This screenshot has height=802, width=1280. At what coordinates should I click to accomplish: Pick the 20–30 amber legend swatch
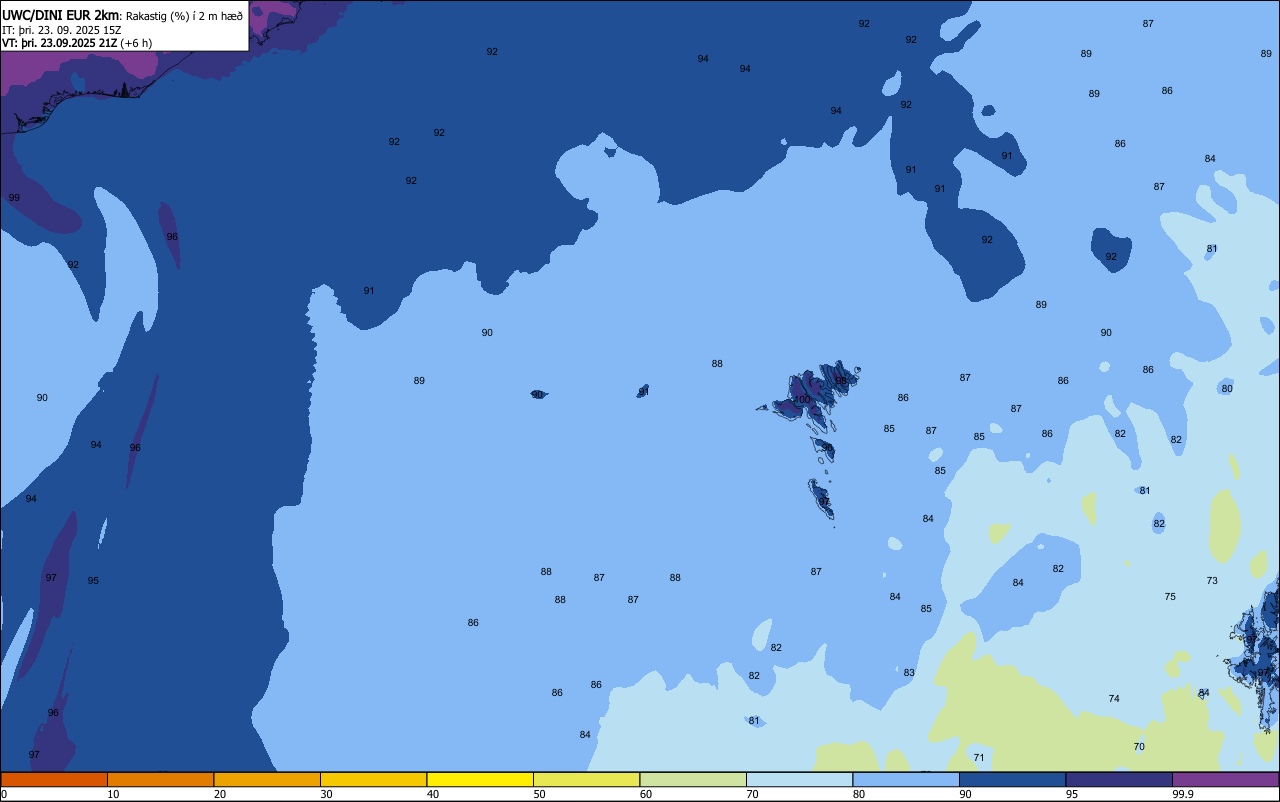click(x=267, y=779)
